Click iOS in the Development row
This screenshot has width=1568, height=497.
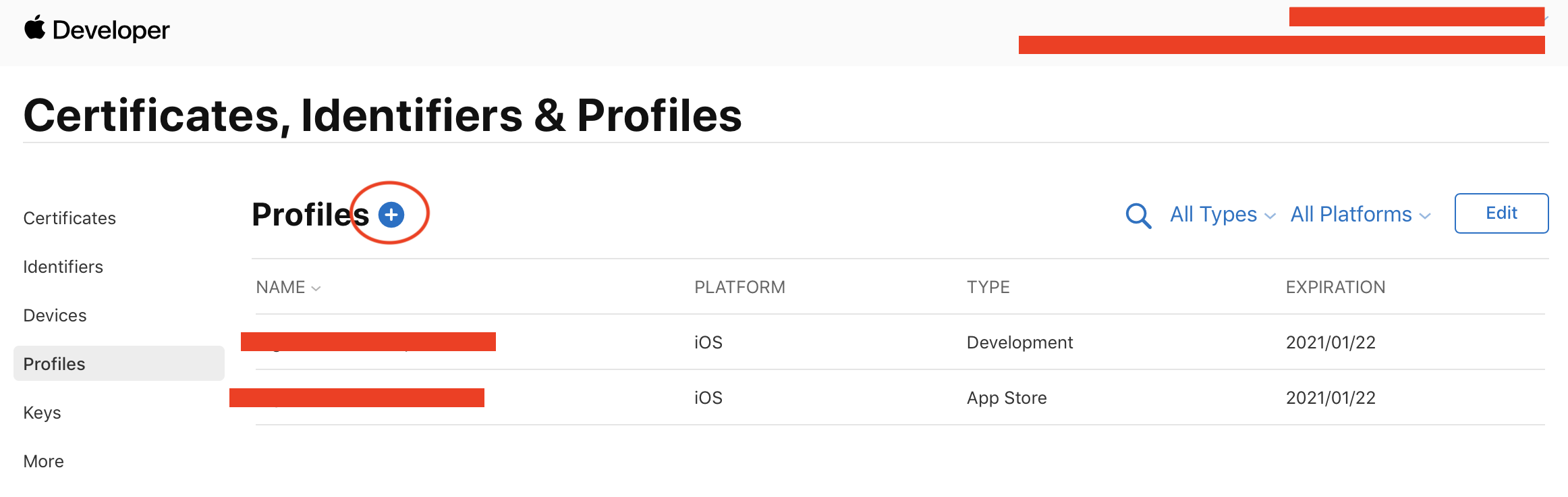(x=708, y=342)
